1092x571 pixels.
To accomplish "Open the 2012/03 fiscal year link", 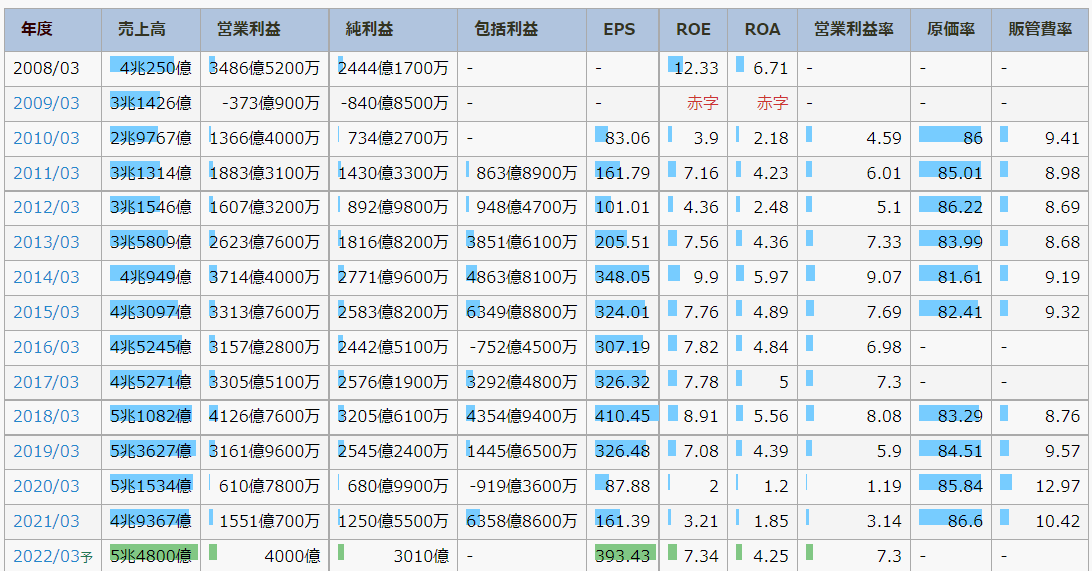I will 47,208.
